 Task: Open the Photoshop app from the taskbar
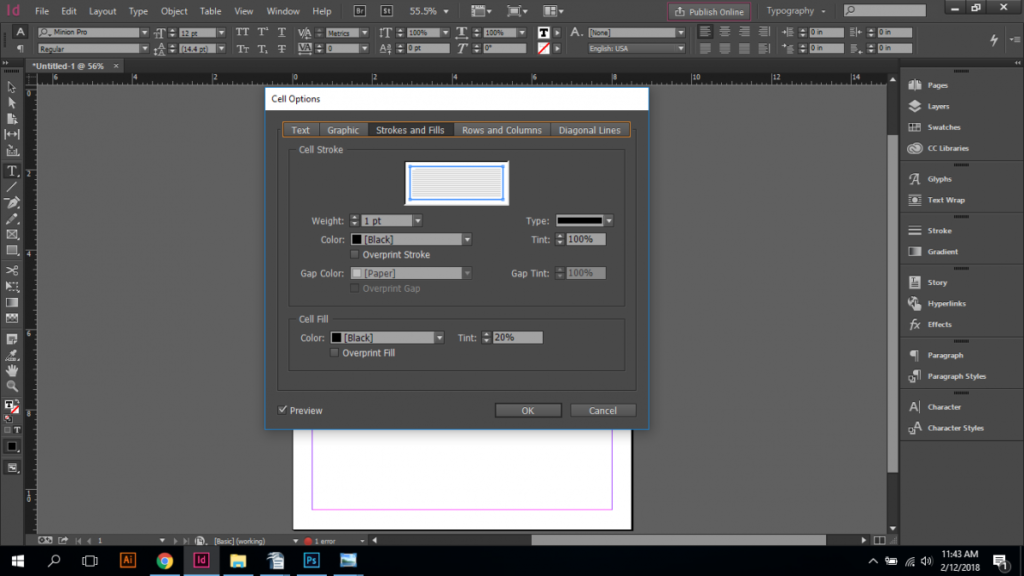(311, 561)
